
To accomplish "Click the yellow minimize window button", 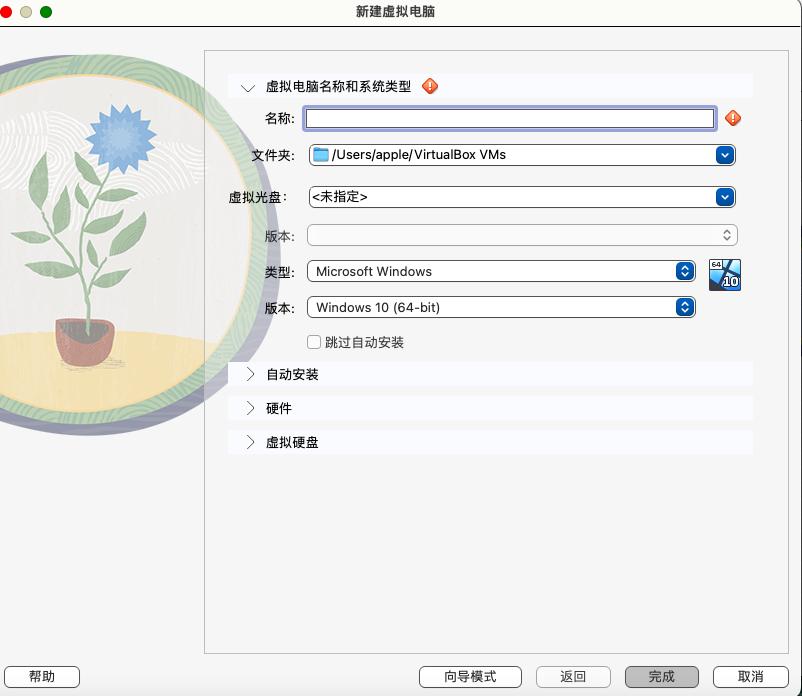I will (26, 12).
